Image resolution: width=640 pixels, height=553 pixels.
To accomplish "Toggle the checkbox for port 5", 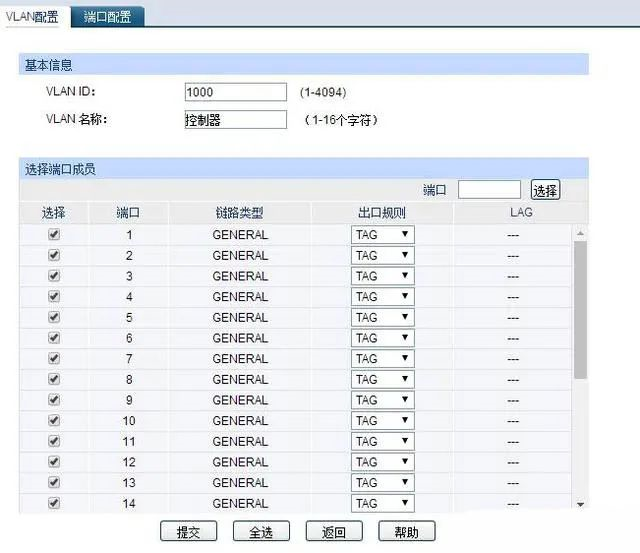I will [54, 317].
